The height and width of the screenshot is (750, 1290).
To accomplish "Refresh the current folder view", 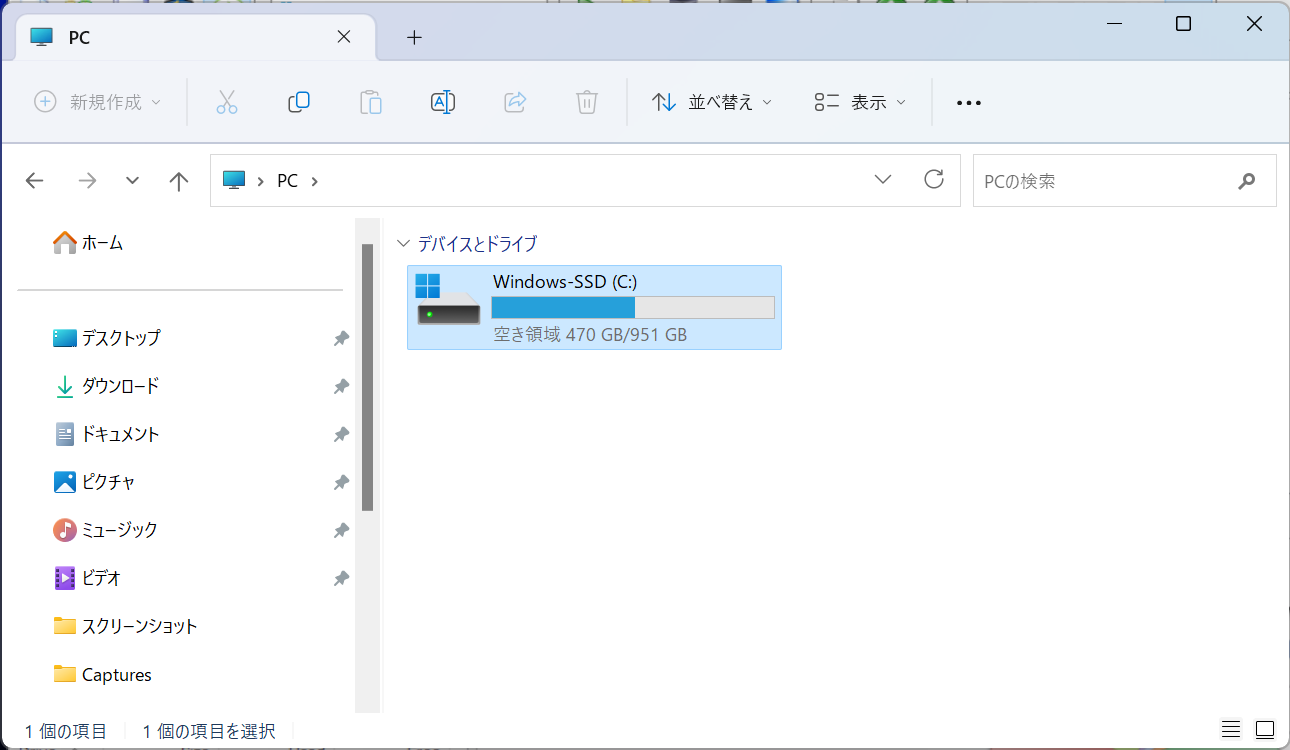I will pyautogui.click(x=934, y=179).
